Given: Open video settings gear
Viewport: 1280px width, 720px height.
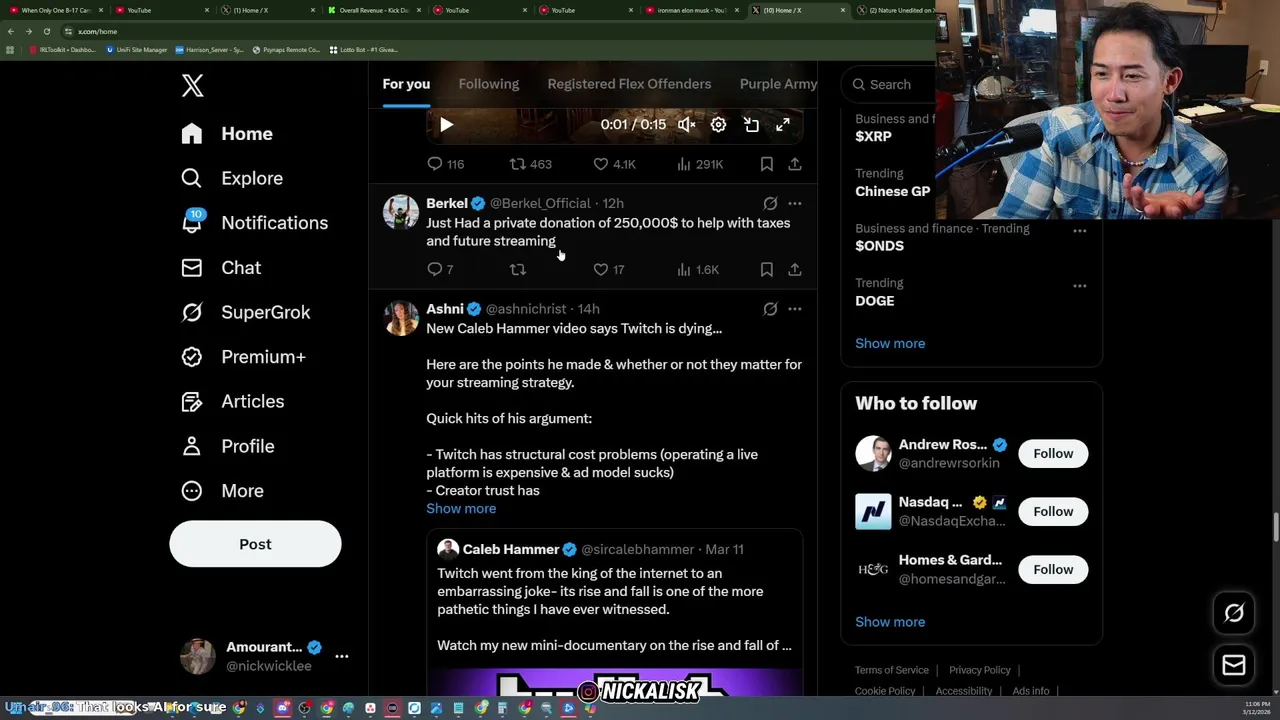Looking at the screenshot, I should click(x=718, y=125).
